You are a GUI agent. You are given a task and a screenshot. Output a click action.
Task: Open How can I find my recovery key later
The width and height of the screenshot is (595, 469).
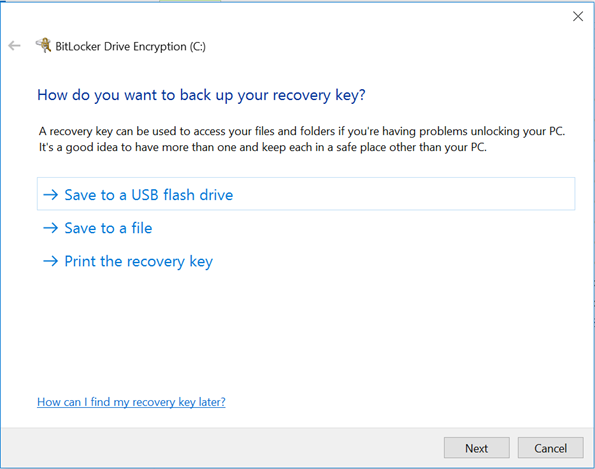pos(131,402)
